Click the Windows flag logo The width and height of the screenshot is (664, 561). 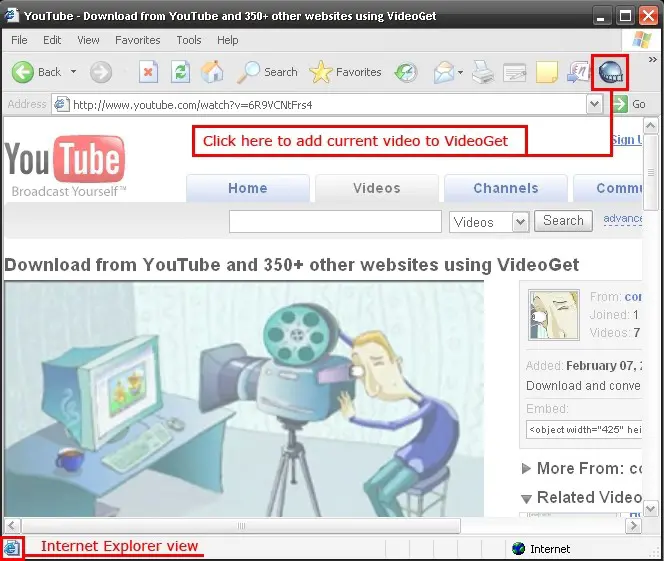point(642,40)
